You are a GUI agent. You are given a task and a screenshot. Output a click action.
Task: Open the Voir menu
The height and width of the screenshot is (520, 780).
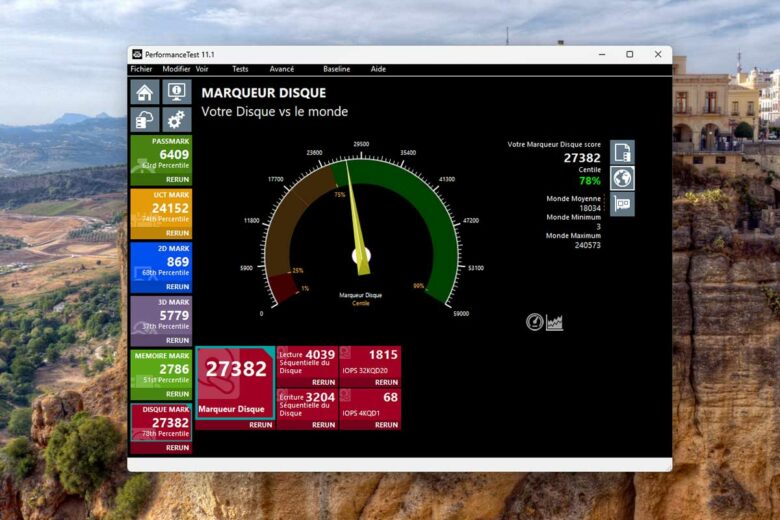(x=202, y=69)
